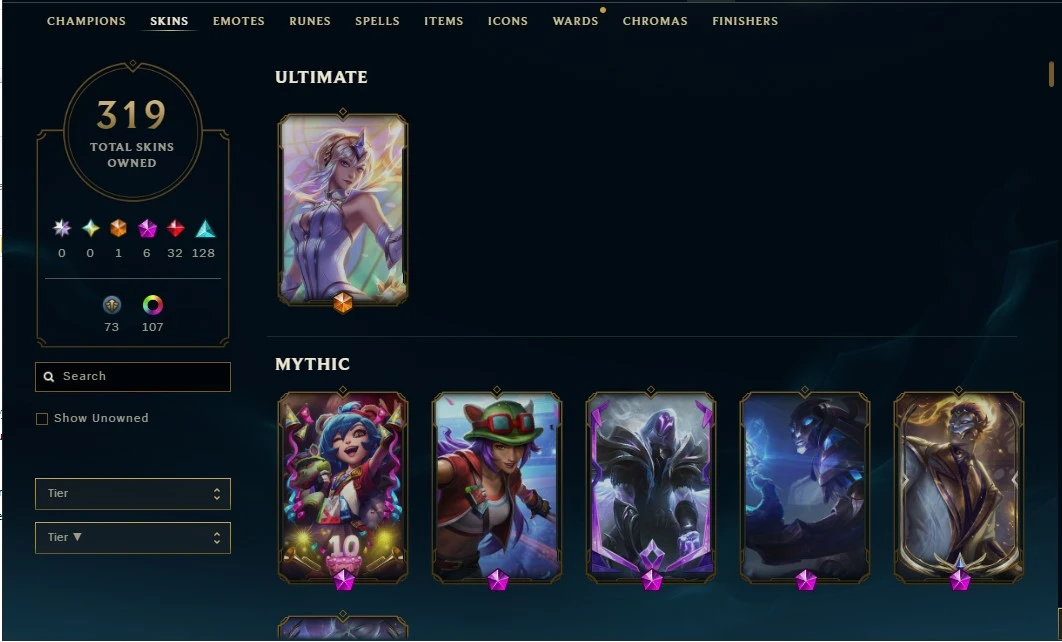Click the rainbow chromas ring icon
The image size is (1062, 642).
(x=152, y=305)
